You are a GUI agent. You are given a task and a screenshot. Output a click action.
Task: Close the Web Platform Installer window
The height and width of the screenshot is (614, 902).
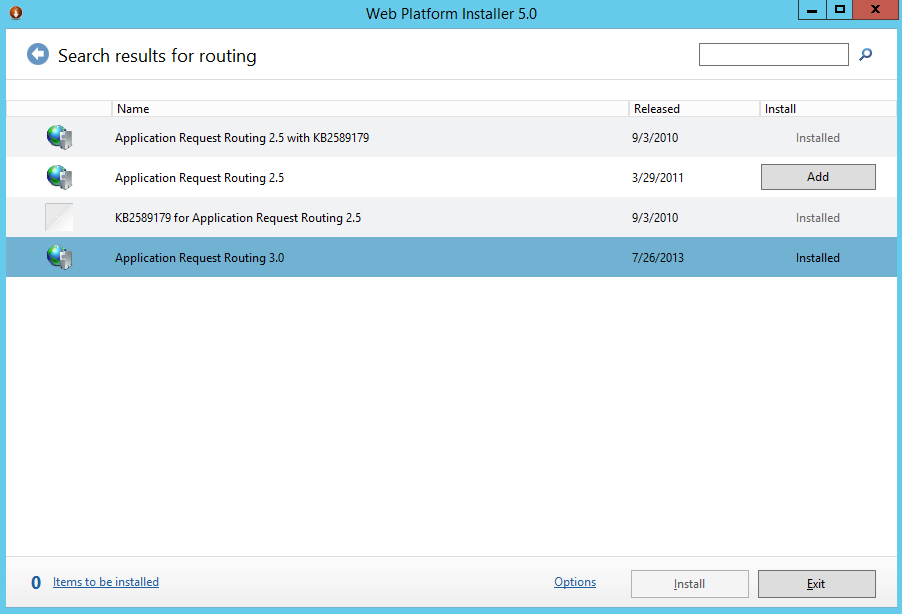pos(875,10)
